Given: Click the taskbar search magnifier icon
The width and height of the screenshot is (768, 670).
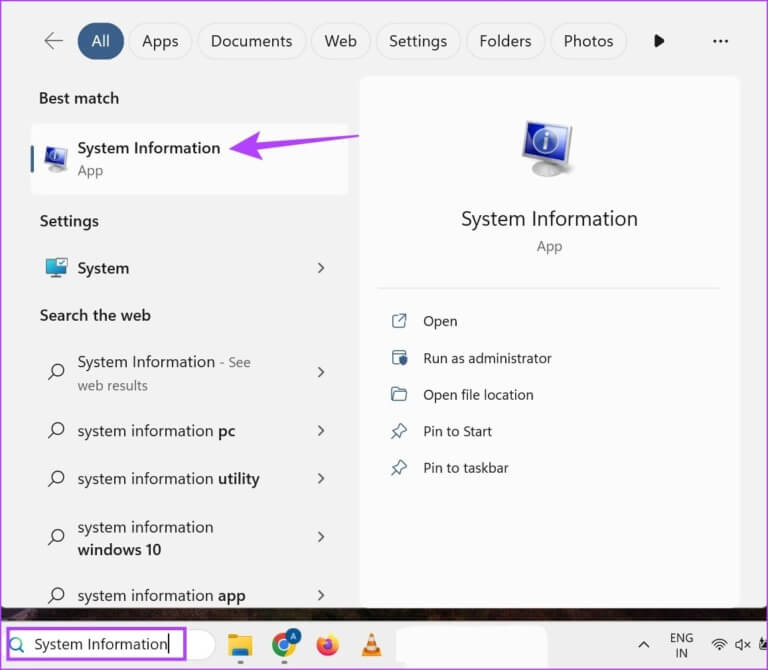Looking at the screenshot, I should coord(17,645).
